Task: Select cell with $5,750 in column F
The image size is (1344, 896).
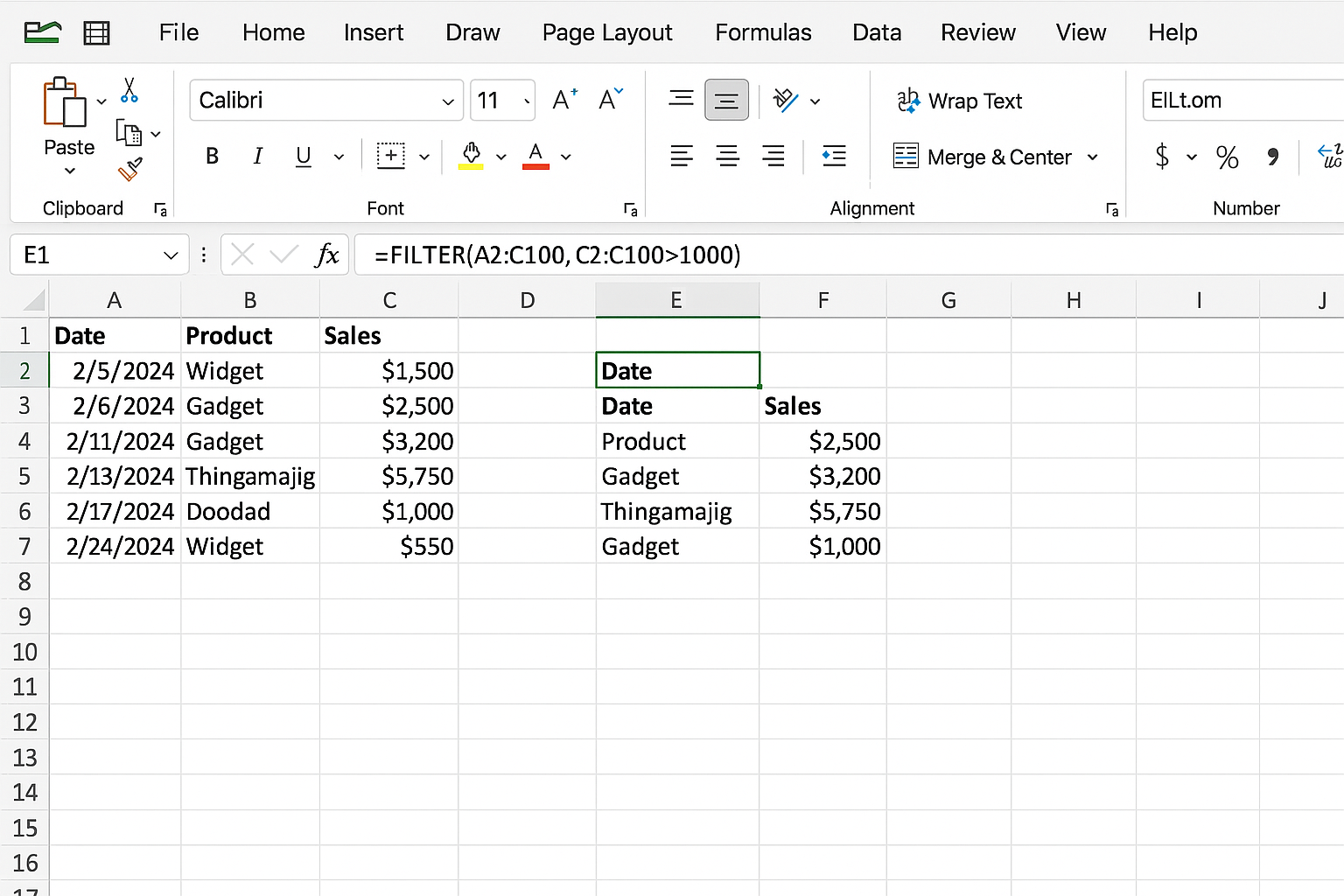Action: pos(823,511)
